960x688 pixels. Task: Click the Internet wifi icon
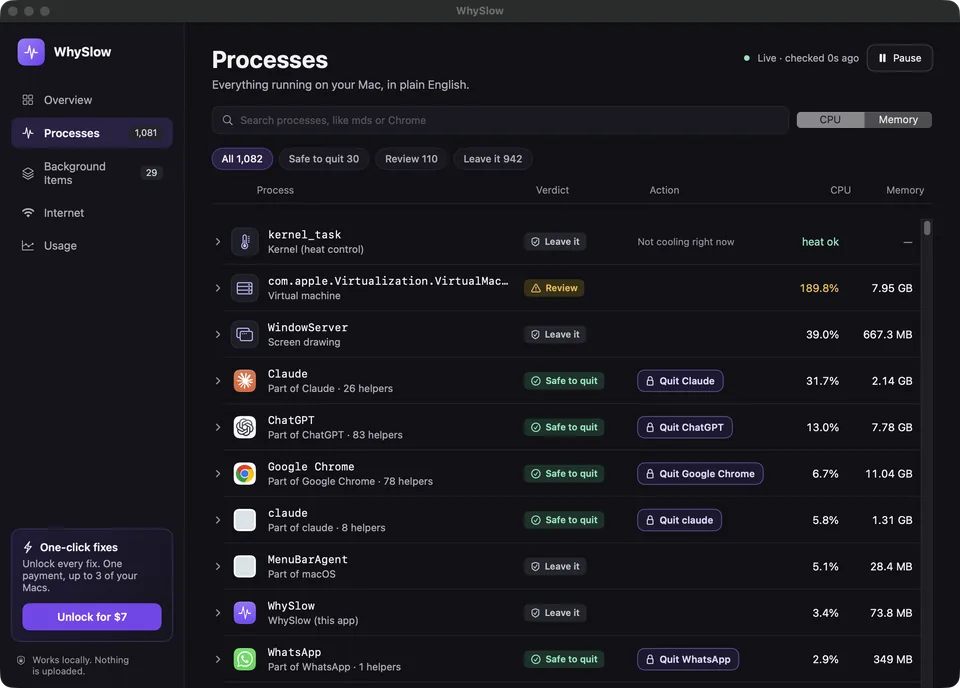28,212
